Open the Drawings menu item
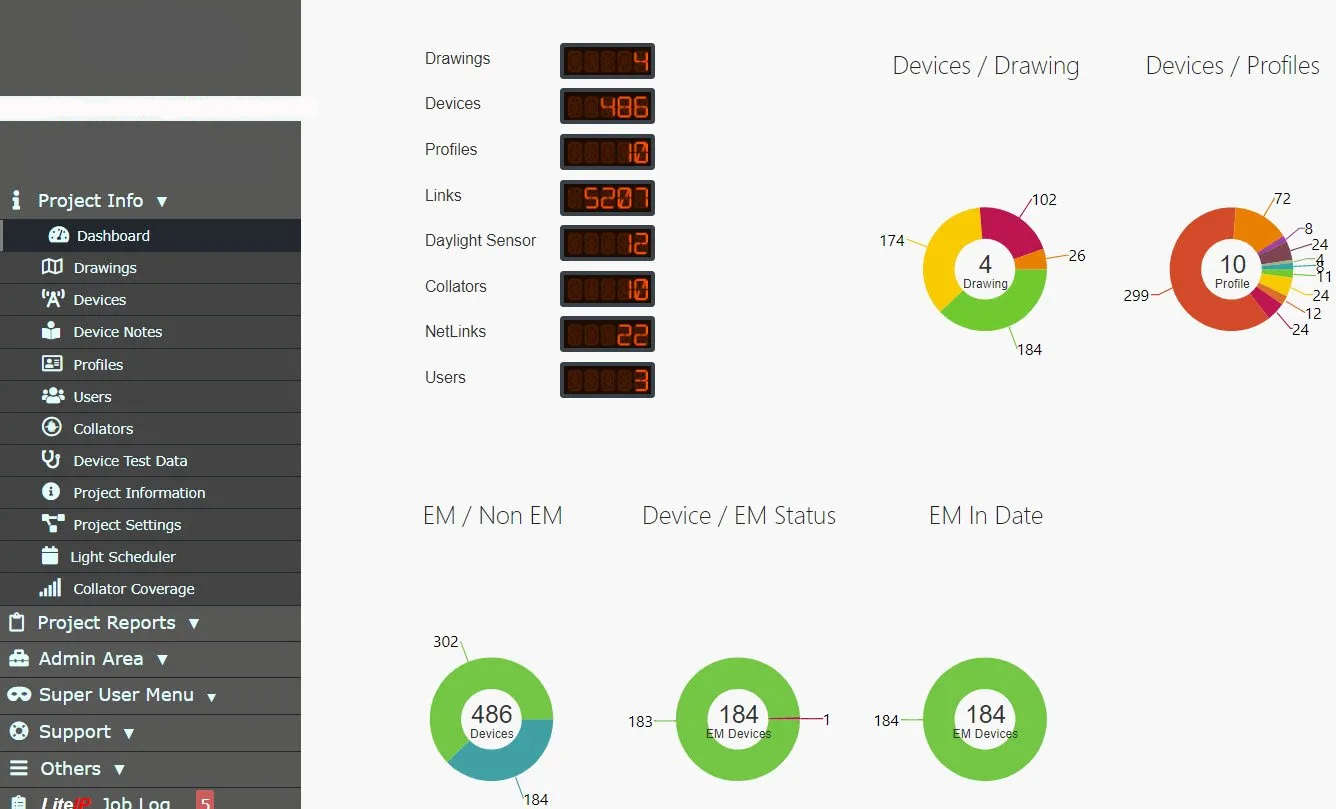The width and height of the screenshot is (1336, 809). pyautogui.click(x=150, y=267)
